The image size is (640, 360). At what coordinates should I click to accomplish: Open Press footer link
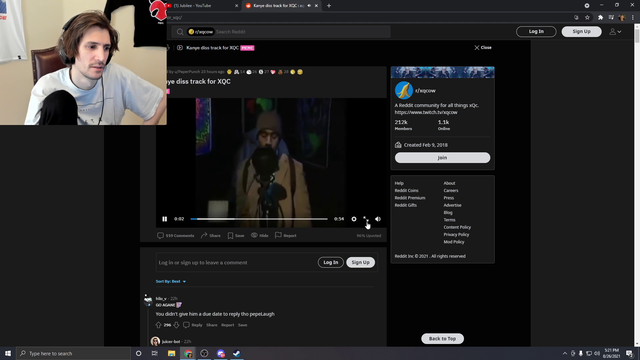(449, 198)
